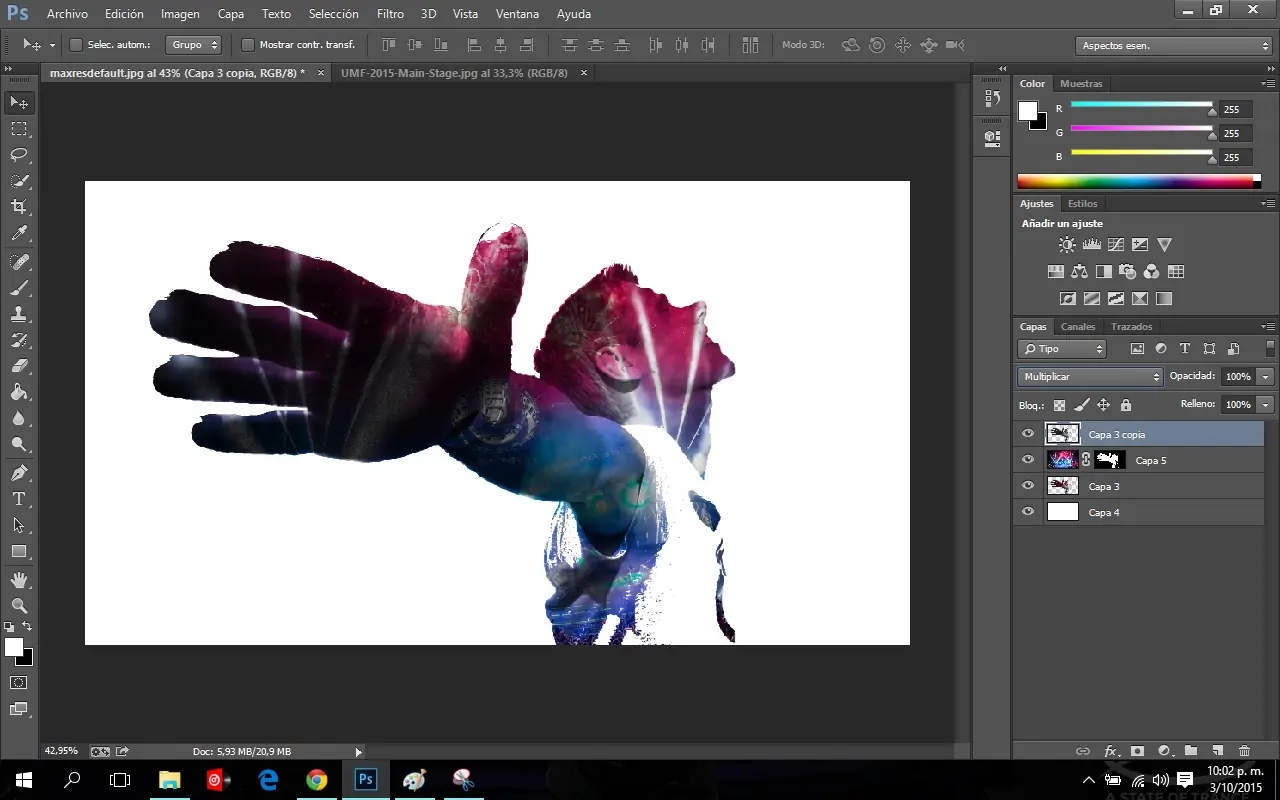This screenshot has height=800, width=1280.
Task: Click the zoom percentage field showing 42,95%
Action: (60, 750)
